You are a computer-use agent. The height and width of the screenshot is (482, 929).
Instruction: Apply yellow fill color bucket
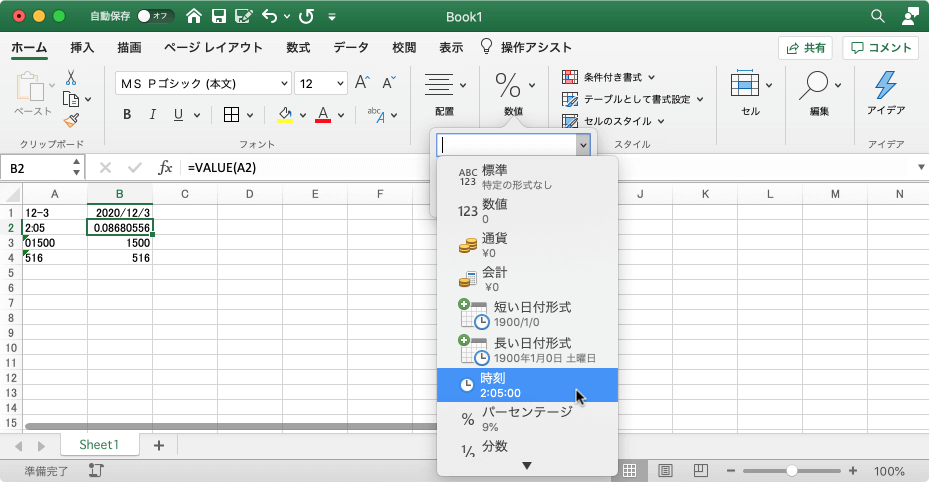point(285,114)
